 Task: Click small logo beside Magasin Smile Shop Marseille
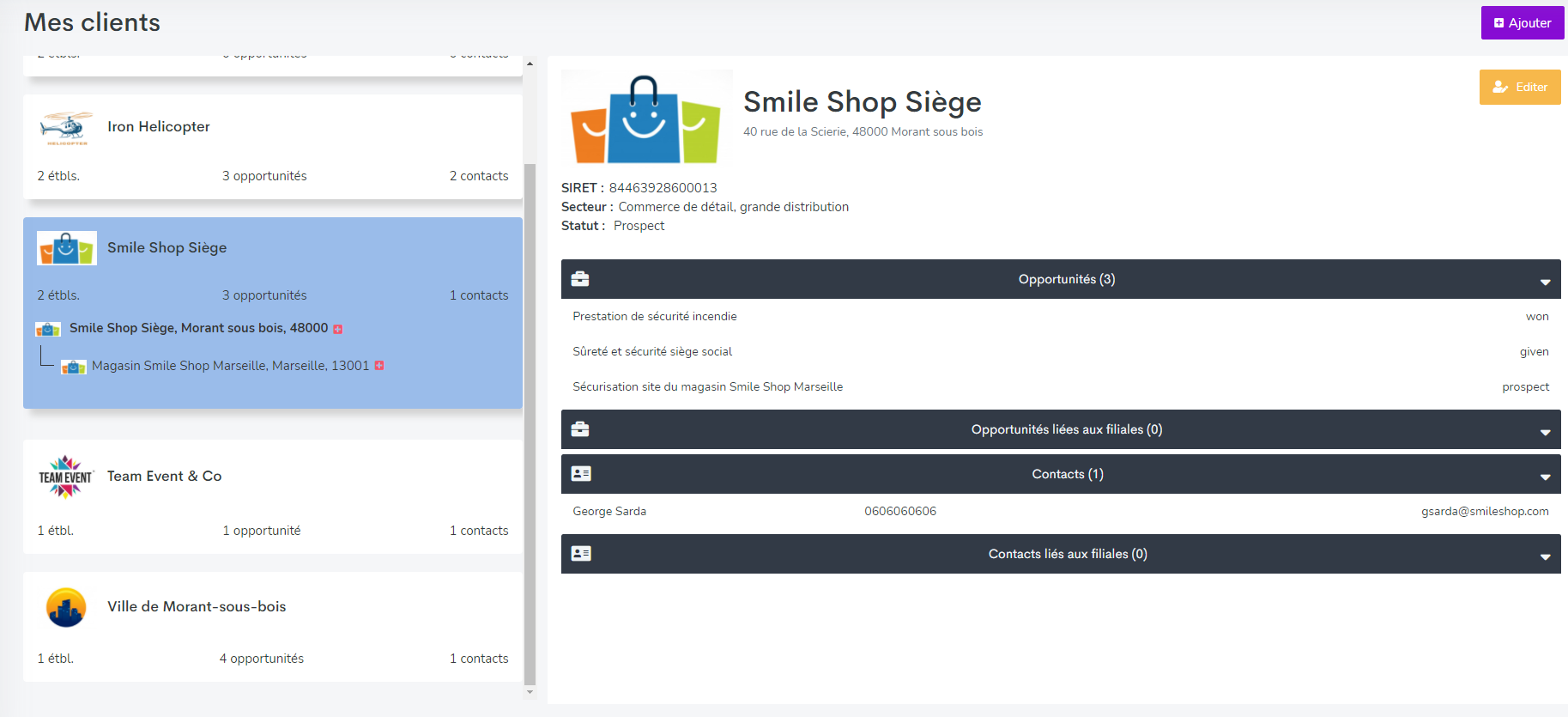pos(74,367)
